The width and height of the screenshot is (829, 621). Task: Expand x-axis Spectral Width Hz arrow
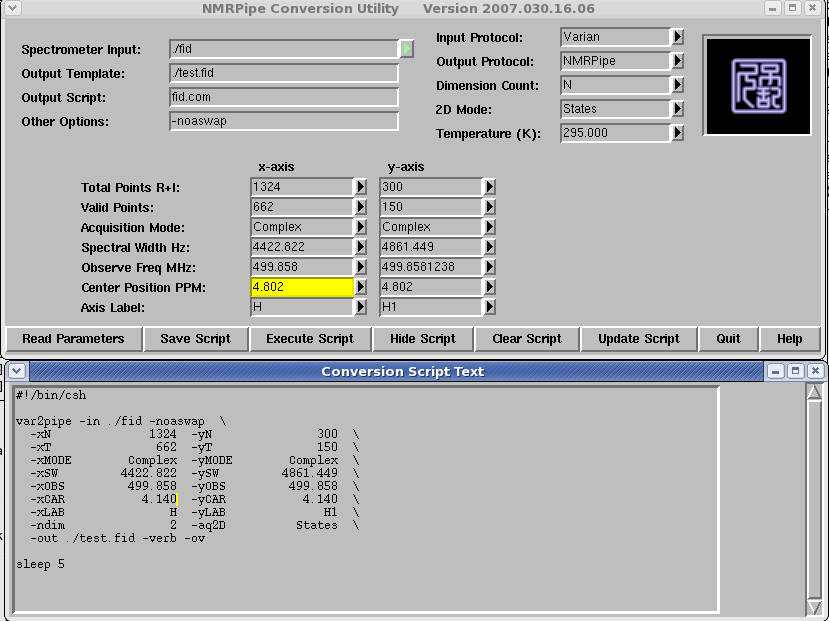[x=361, y=247]
